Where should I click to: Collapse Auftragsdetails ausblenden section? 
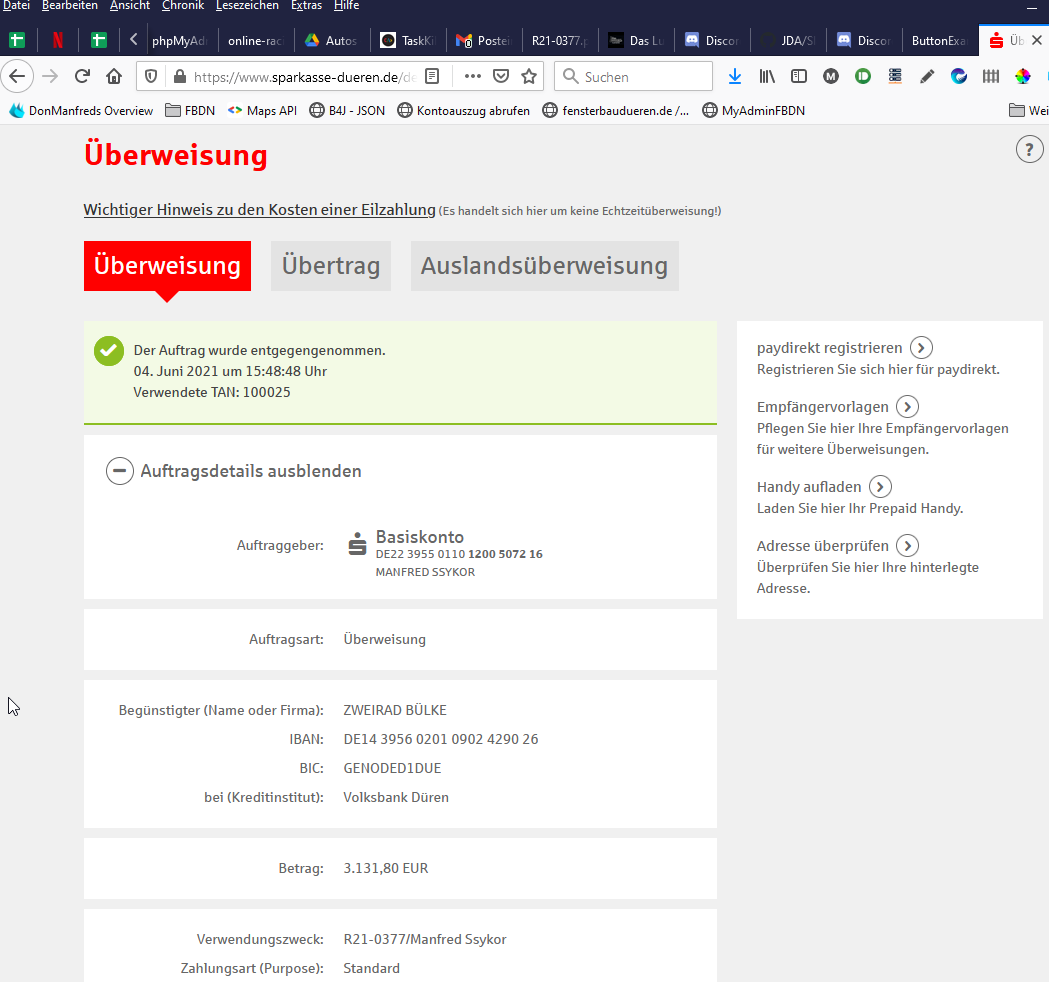click(x=120, y=471)
